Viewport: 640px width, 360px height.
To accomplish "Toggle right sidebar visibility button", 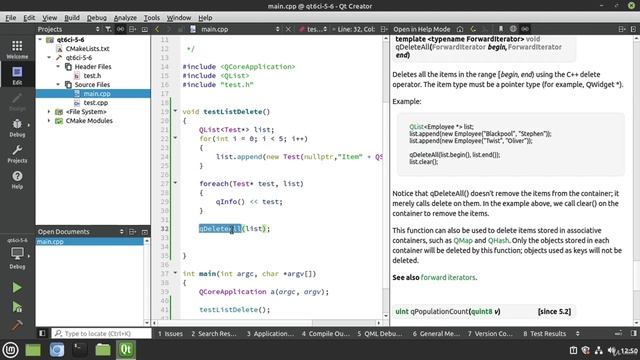I will pyautogui.click(x=633, y=333).
